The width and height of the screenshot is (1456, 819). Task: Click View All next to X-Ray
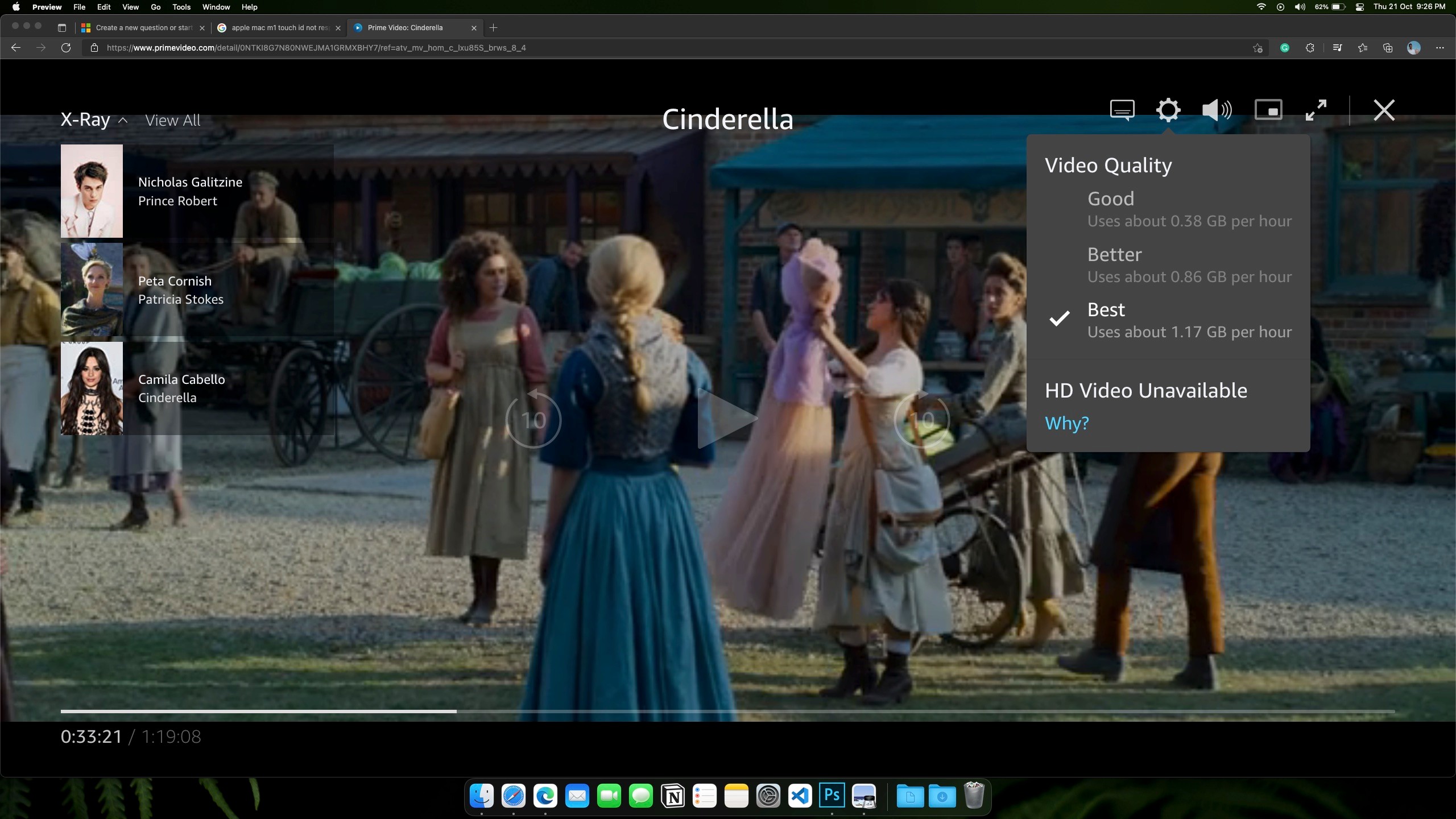click(172, 121)
